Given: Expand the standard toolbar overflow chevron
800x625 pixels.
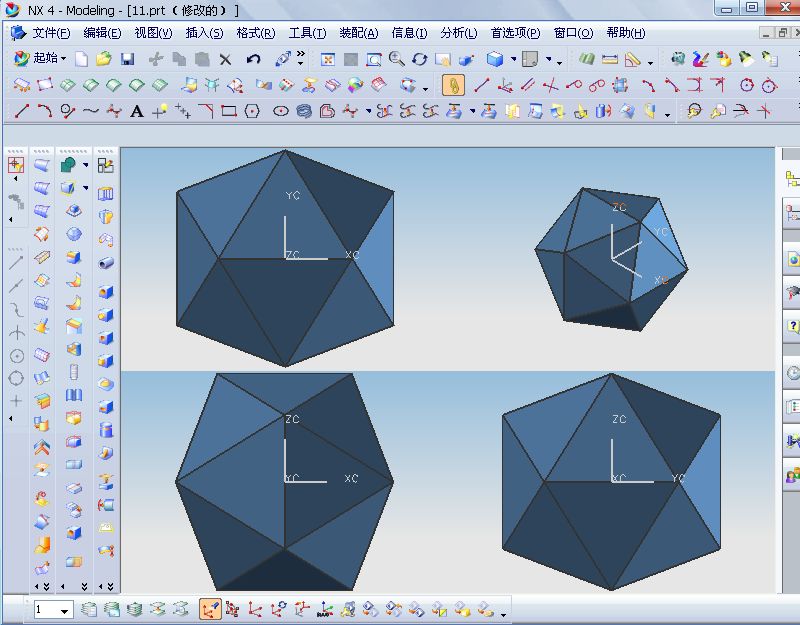Looking at the screenshot, I should pyautogui.click(x=301, y=57).
